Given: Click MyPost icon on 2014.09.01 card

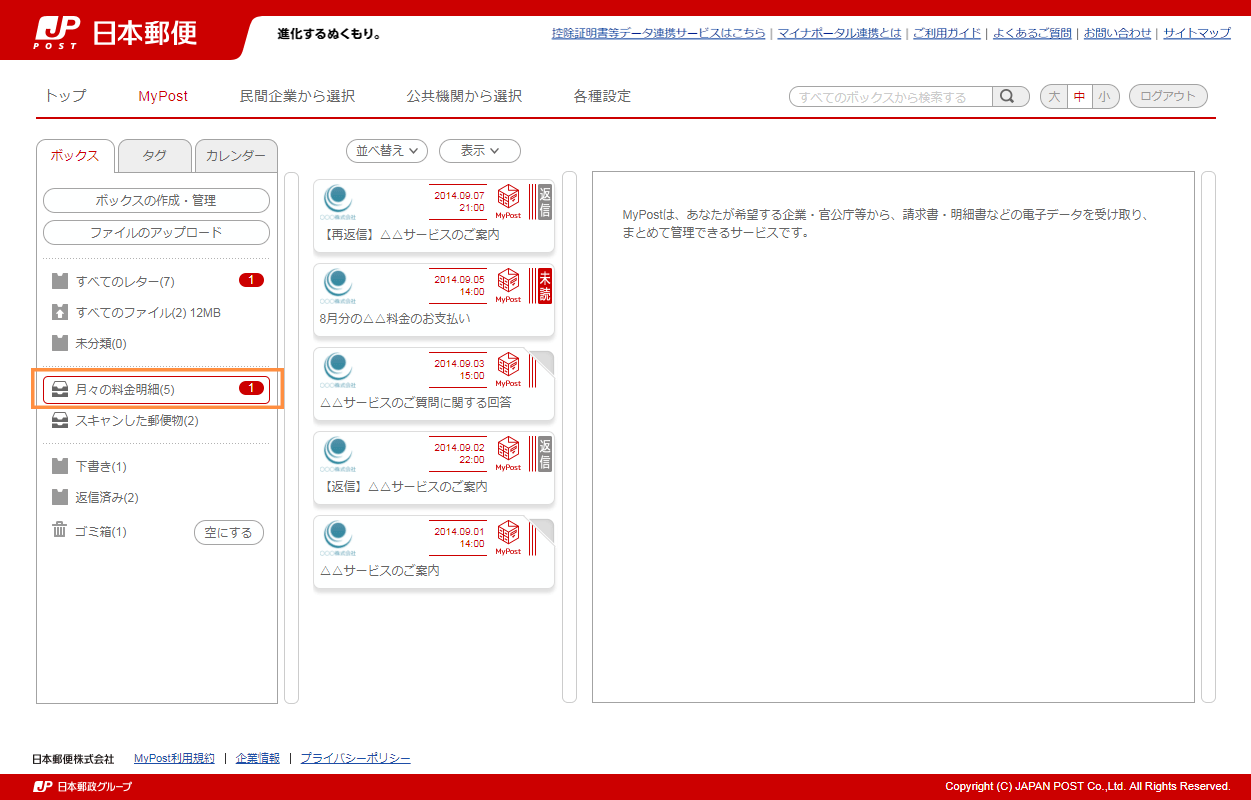Looking at the screenshot, I should tap(508, 538).
